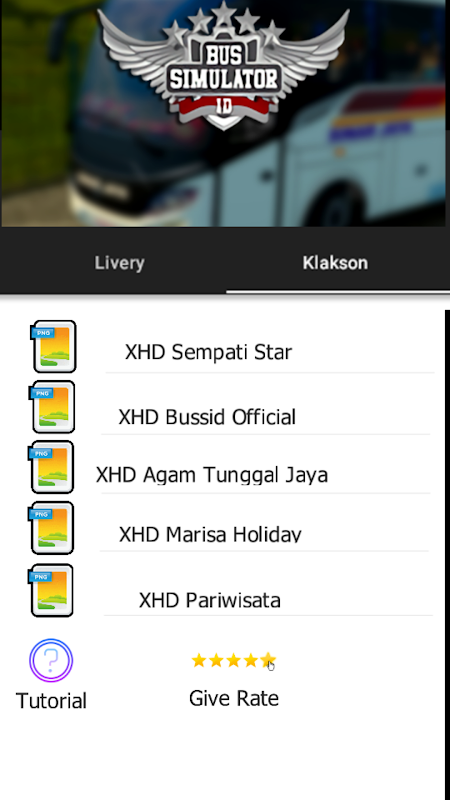Click the PNG icon beside XHD Marisa Holiday

pyautogui.click(x=52, y=528)
